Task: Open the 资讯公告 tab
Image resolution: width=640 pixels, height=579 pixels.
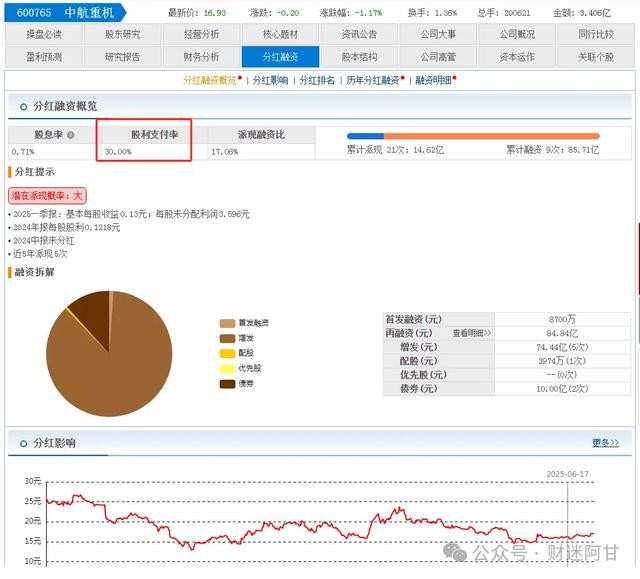Action: 359,34
